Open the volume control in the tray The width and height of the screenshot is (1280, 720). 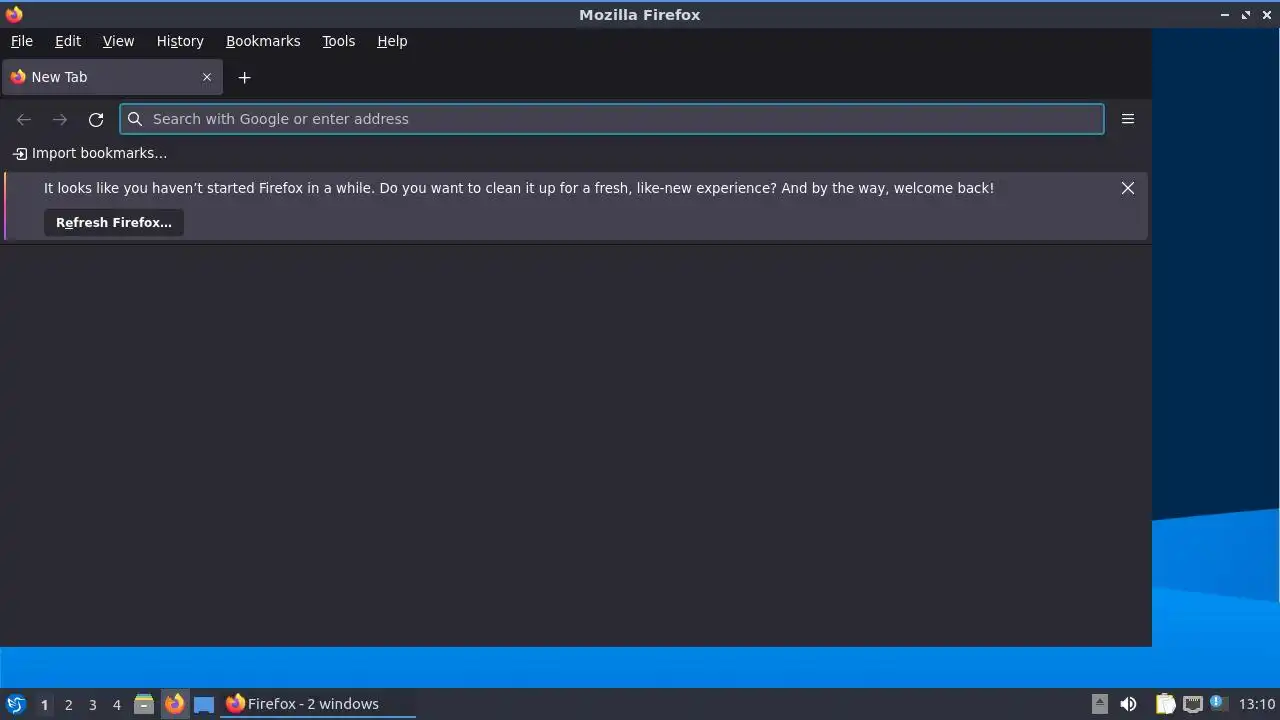point(1128,704)
